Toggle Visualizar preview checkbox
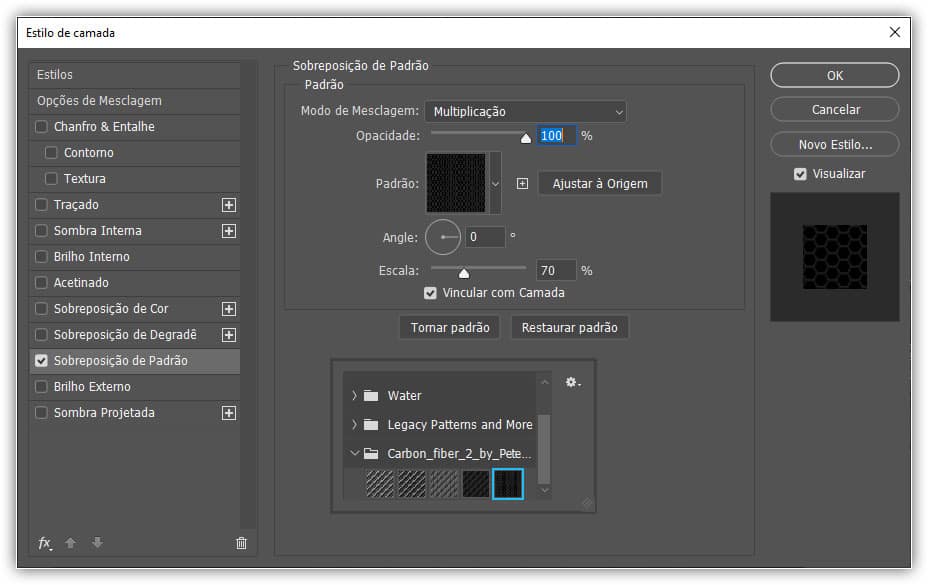 800,174
